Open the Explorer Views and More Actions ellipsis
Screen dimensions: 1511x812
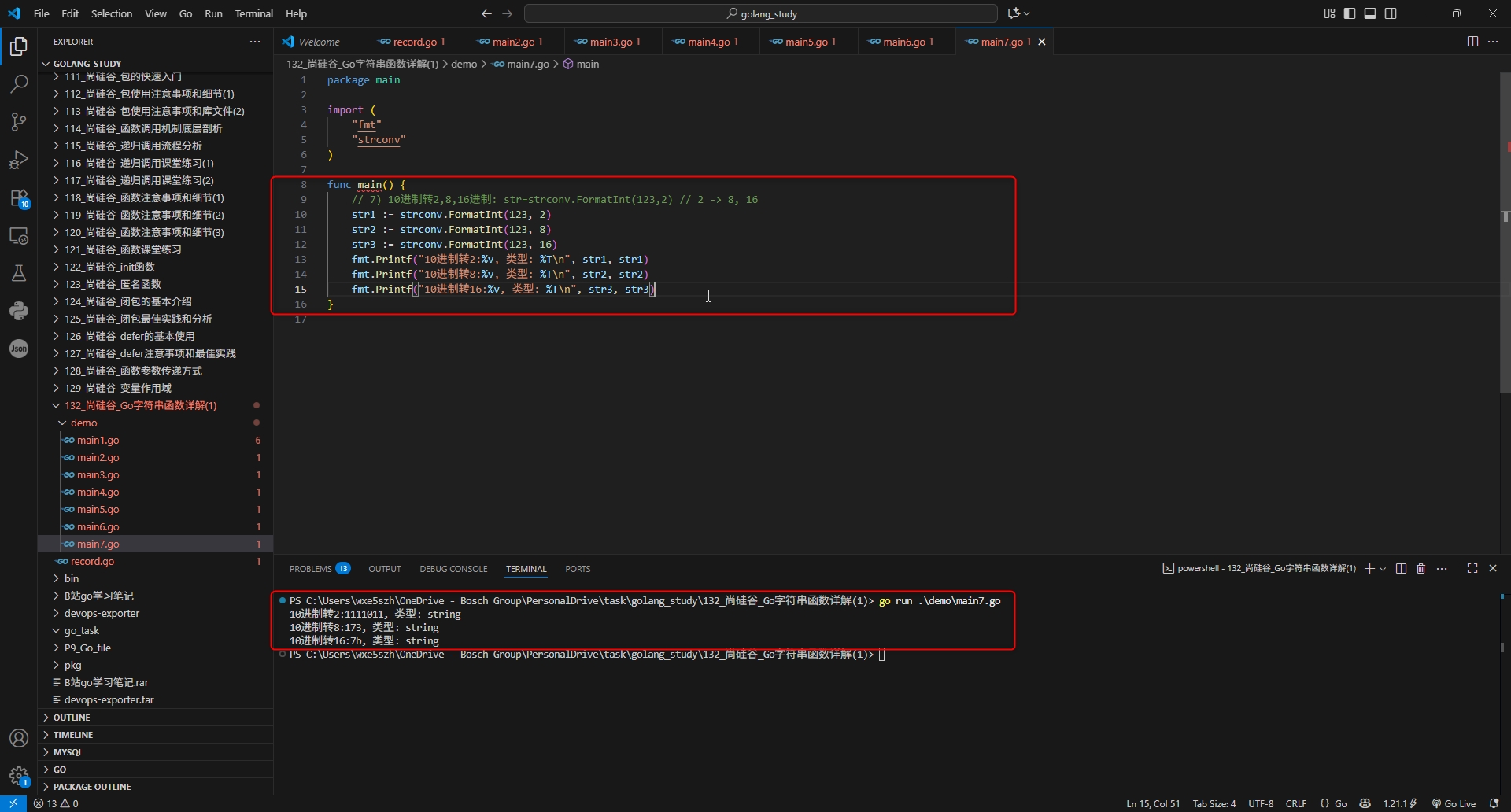(255, 42)
